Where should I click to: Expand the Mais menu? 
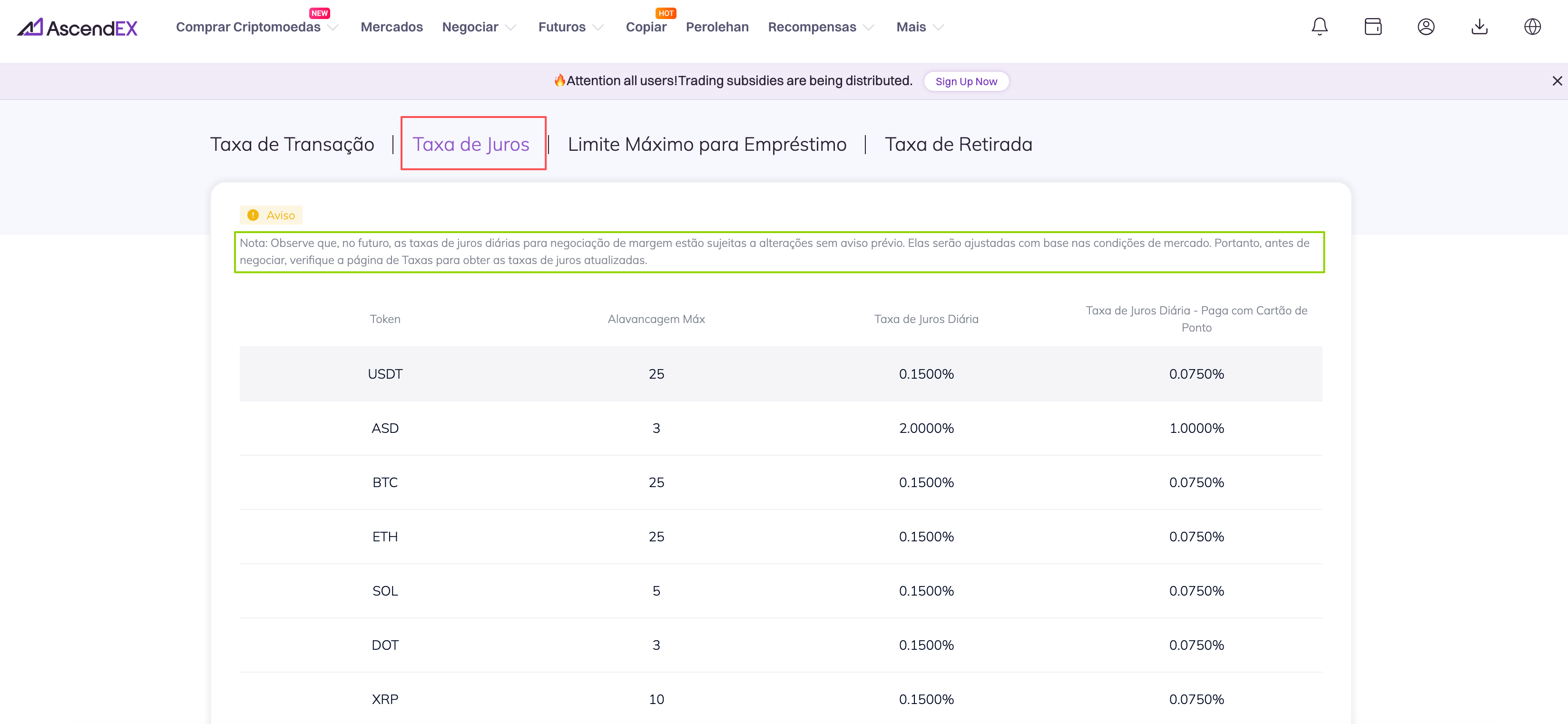click(919, 28)
